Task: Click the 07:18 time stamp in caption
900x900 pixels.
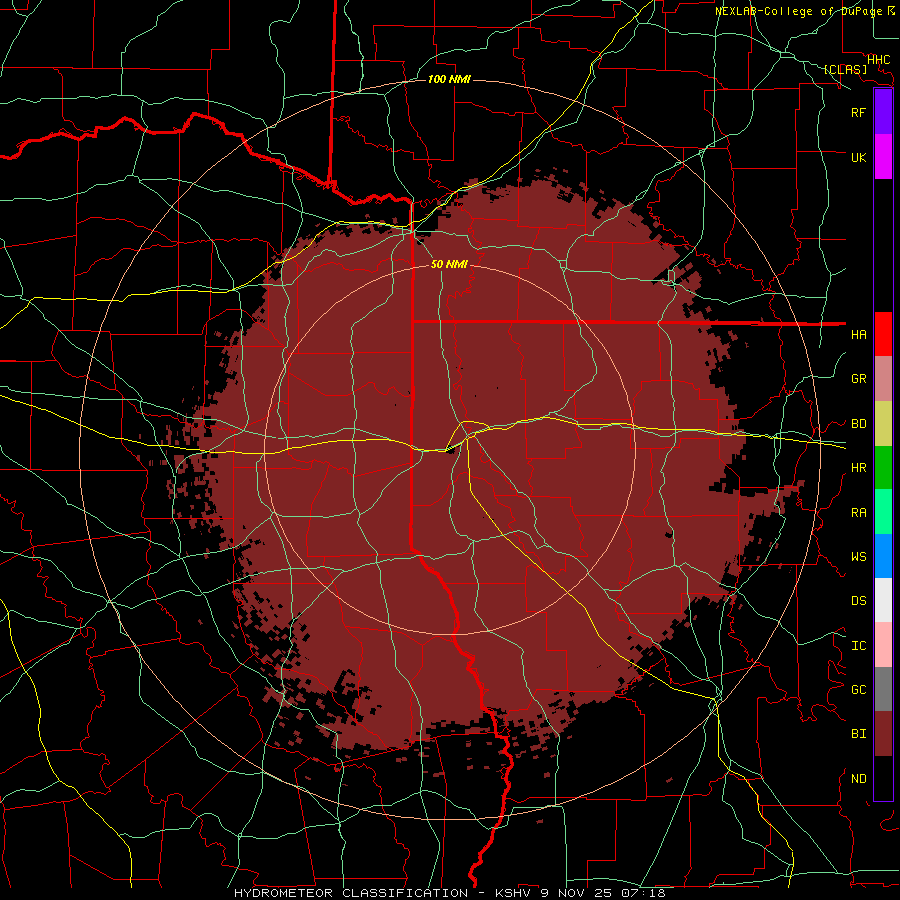Action: [643, 893]
